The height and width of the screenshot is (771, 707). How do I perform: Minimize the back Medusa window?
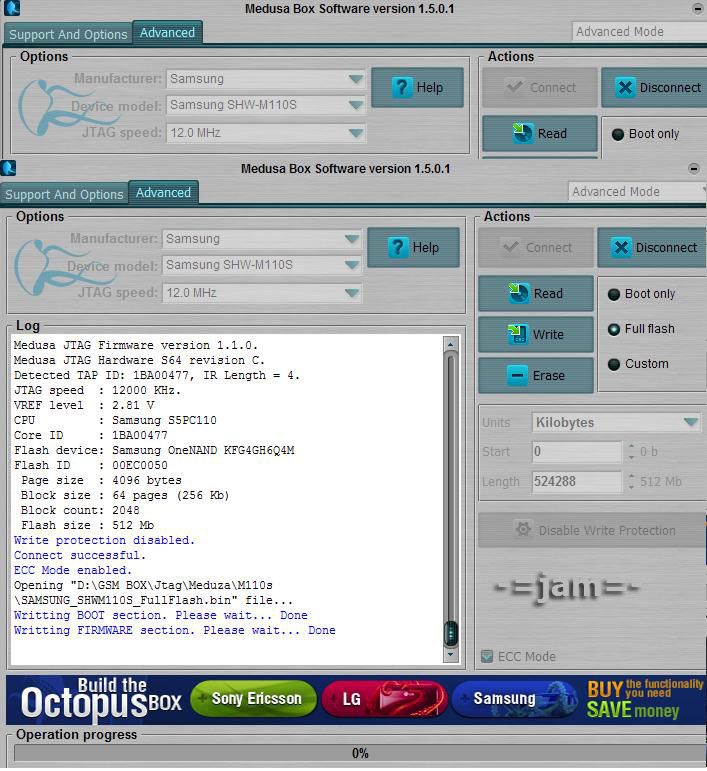(698, 9)
